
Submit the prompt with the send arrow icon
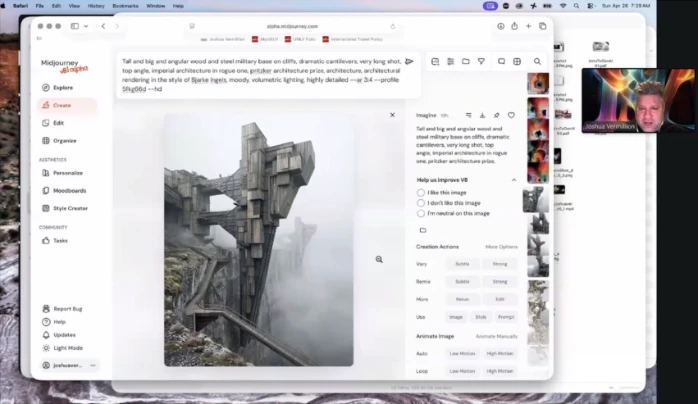(x=409, y=61)
